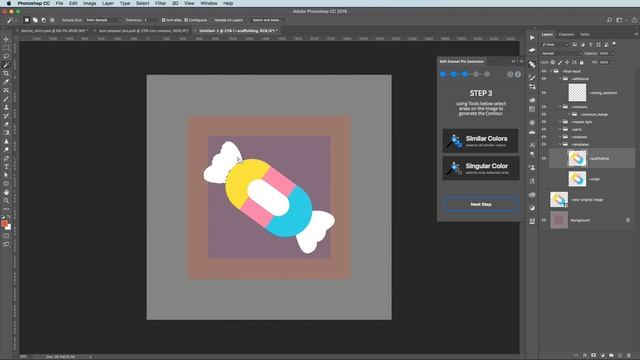Image resolution: width=640 pixels, height=360 pixels.
Task: Switch to the Paths tab
Action: tap(584, 35)
